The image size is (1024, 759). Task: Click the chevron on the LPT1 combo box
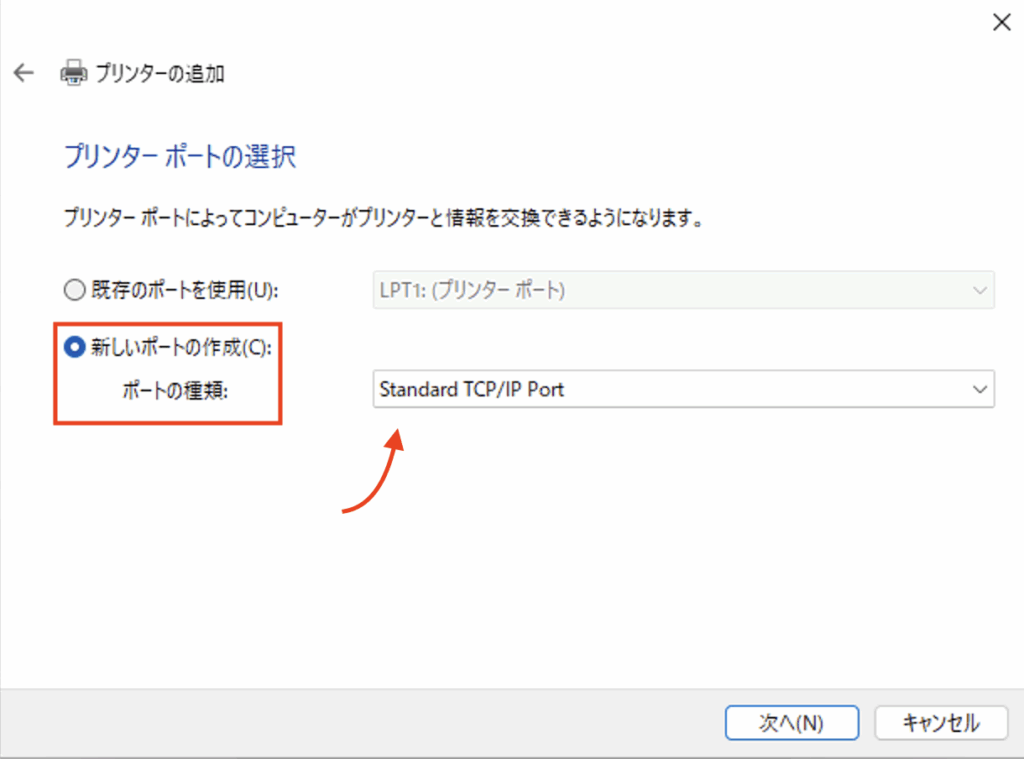point(978,290)
